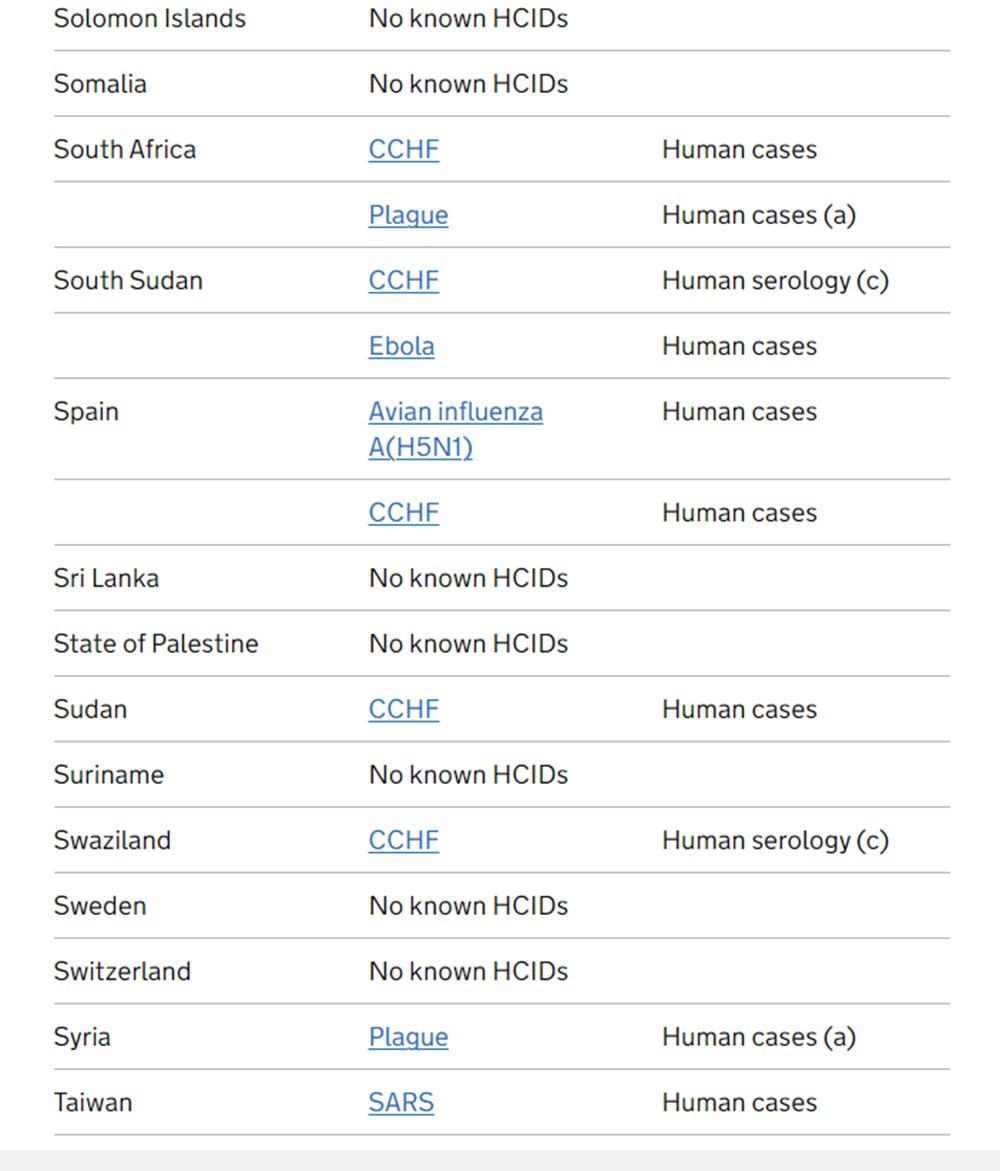Click the State of Palestine text
This screenshot has height=1171, width=1000.
point(156,644)
